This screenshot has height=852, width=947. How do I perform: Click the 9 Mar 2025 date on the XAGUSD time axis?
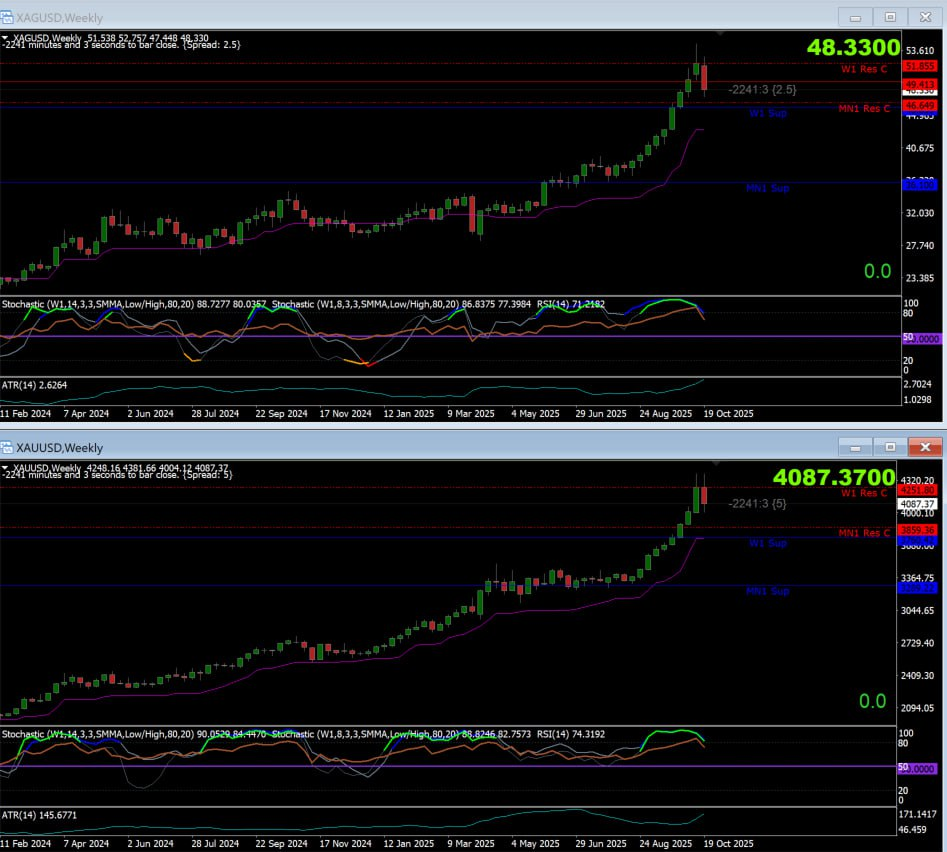470,414
